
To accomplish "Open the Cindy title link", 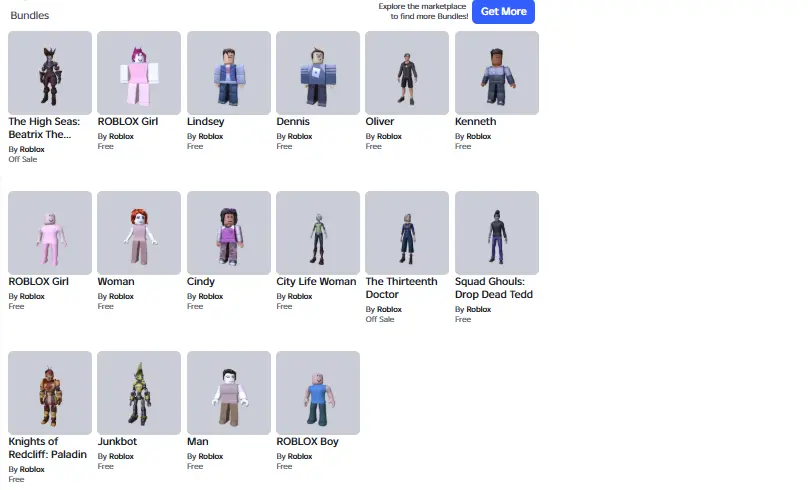I will click(x=201, y=282).
